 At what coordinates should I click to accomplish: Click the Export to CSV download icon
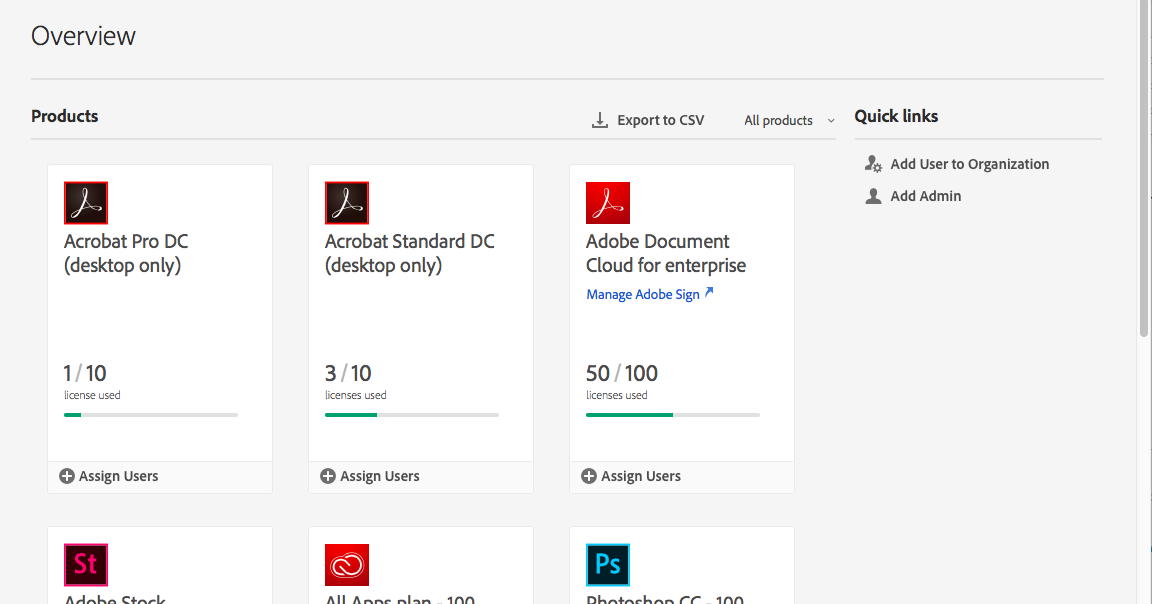[600, 121]
